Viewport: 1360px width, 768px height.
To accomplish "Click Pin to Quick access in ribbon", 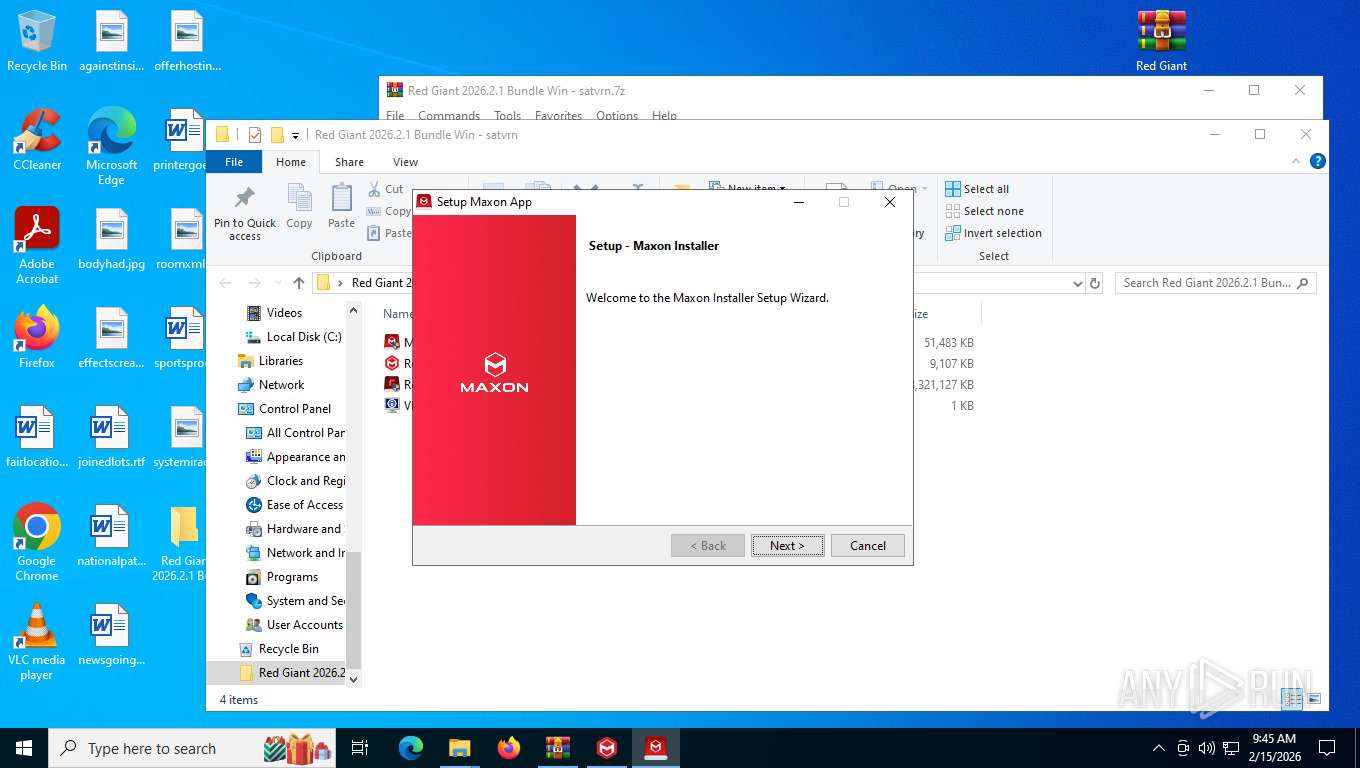I will (245, 213).
